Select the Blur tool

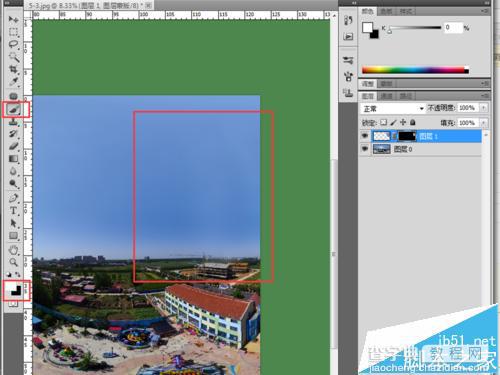coord(13,171)
